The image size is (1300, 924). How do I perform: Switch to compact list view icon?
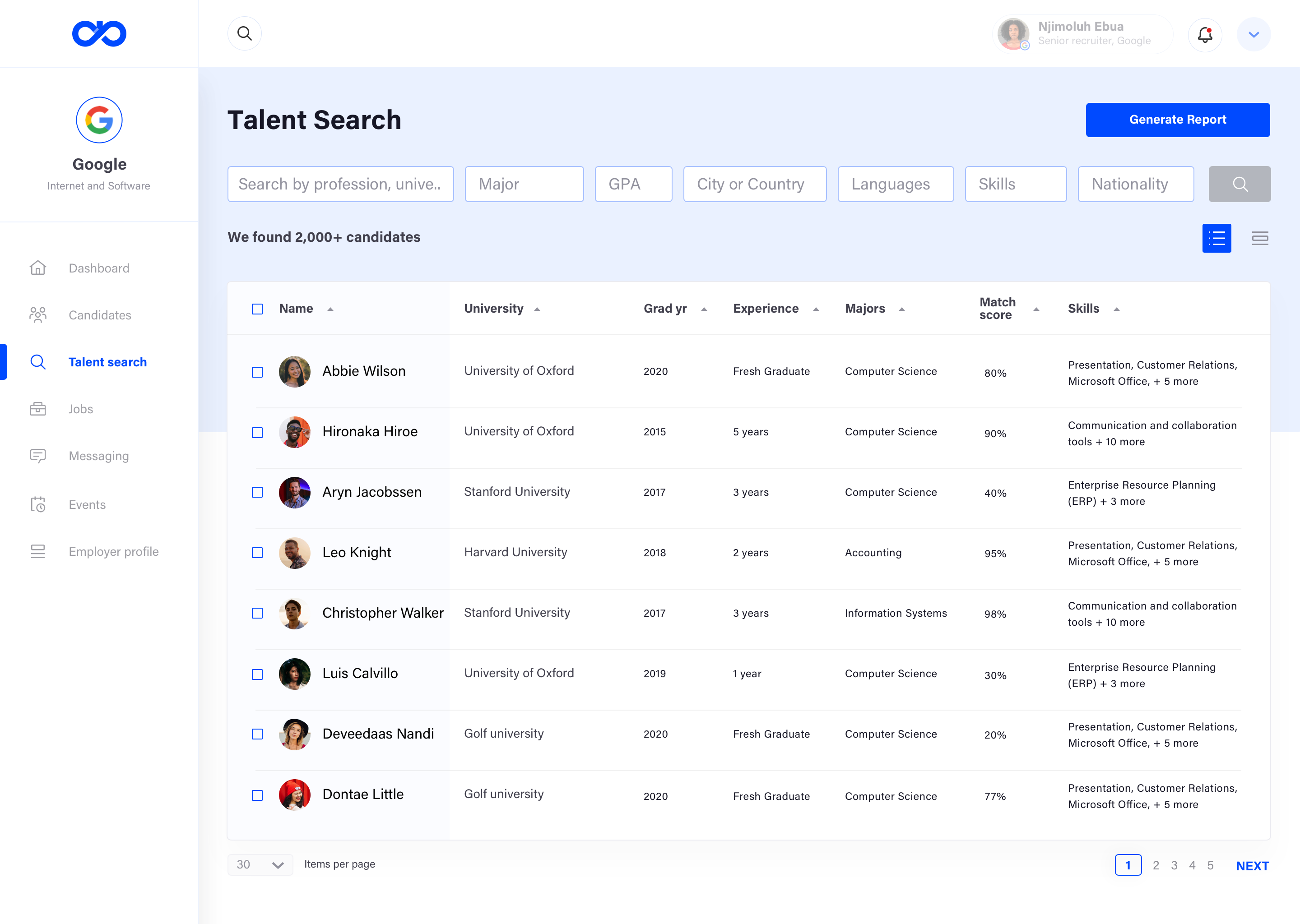pyautogui.click(x=1260, y=238)
